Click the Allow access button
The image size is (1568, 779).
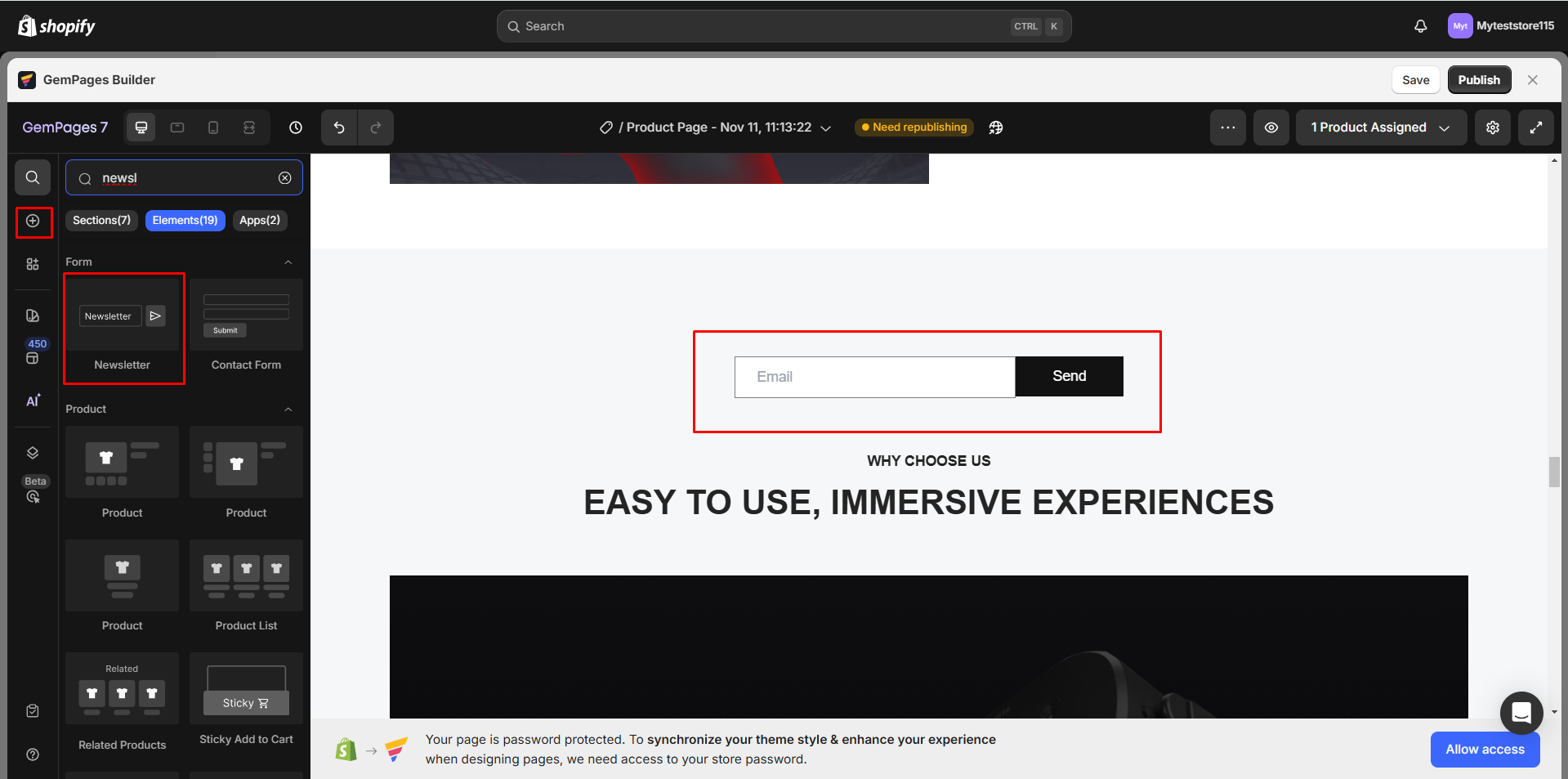1485,749
